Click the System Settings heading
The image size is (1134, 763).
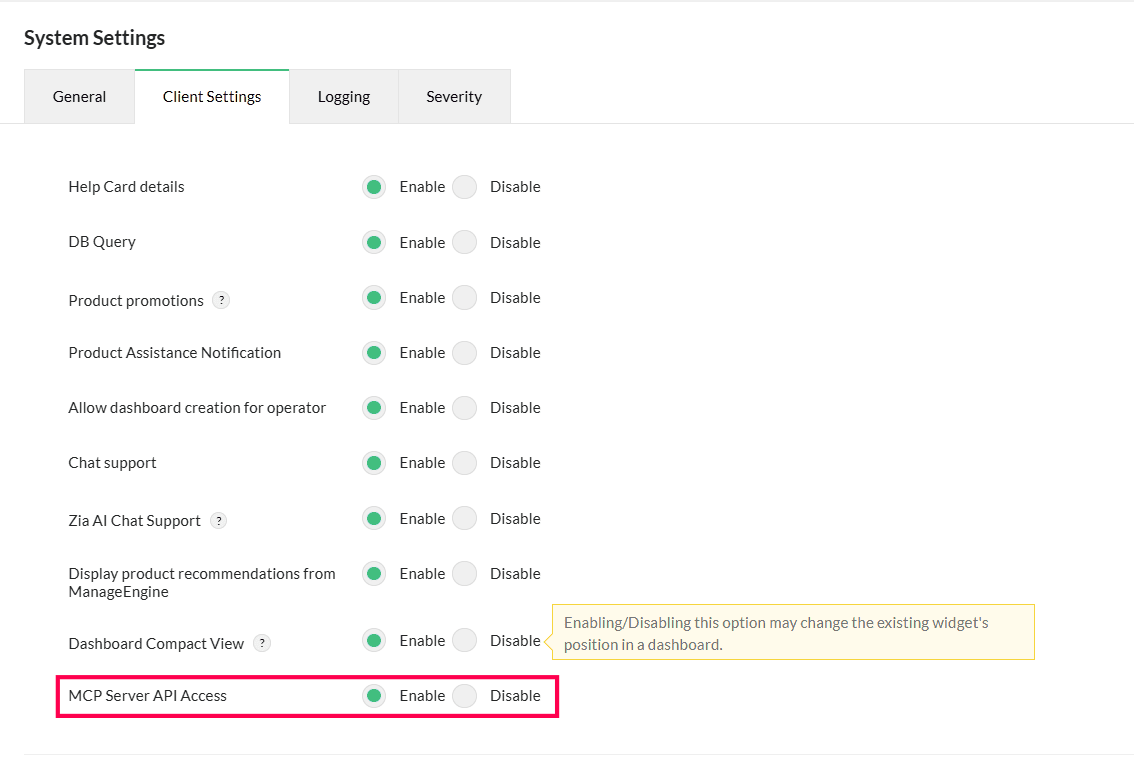[x=94, y=38]
